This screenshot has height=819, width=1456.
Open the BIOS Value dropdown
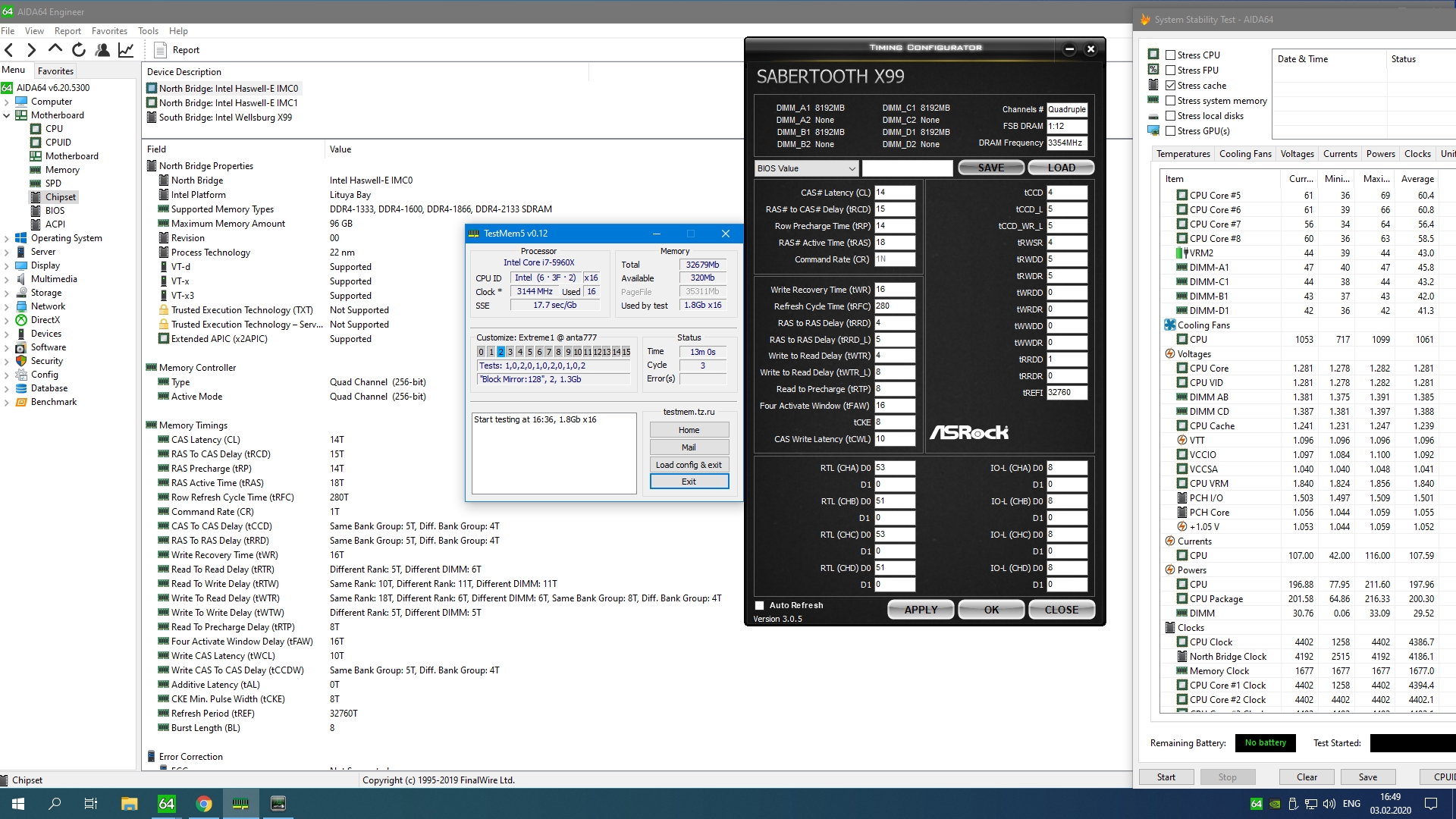point(806,168)
